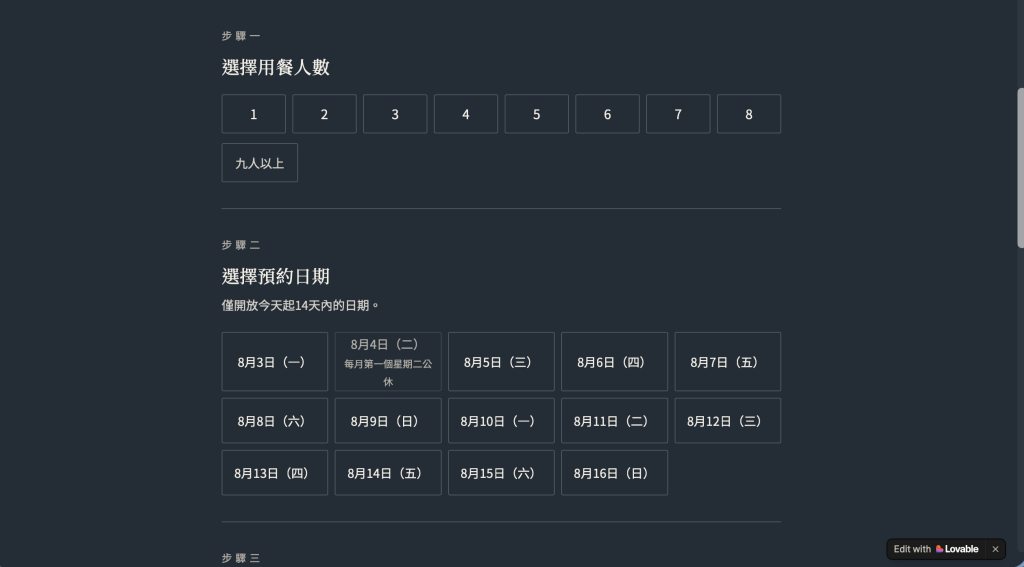Image resolution: width=1024 pixels, height=567 pixels.
Task: Select date 8月5日（三）
Action: click(x=501, y=362)
